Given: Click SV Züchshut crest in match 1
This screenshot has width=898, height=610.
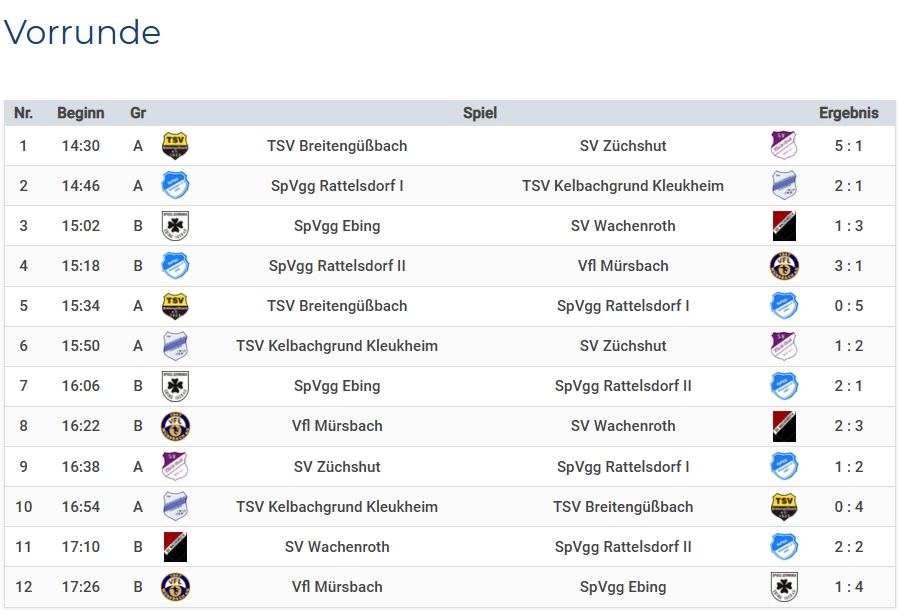Looking at the screenshot, I should pos(784,146).
